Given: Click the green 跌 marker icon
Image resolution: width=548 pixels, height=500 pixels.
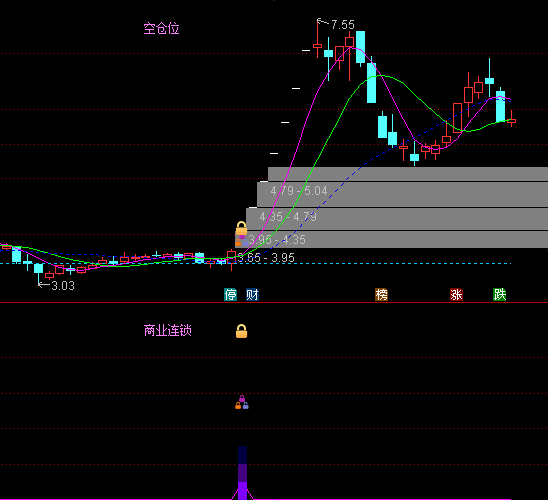Looking at the screenshot, I should point(499,295).
